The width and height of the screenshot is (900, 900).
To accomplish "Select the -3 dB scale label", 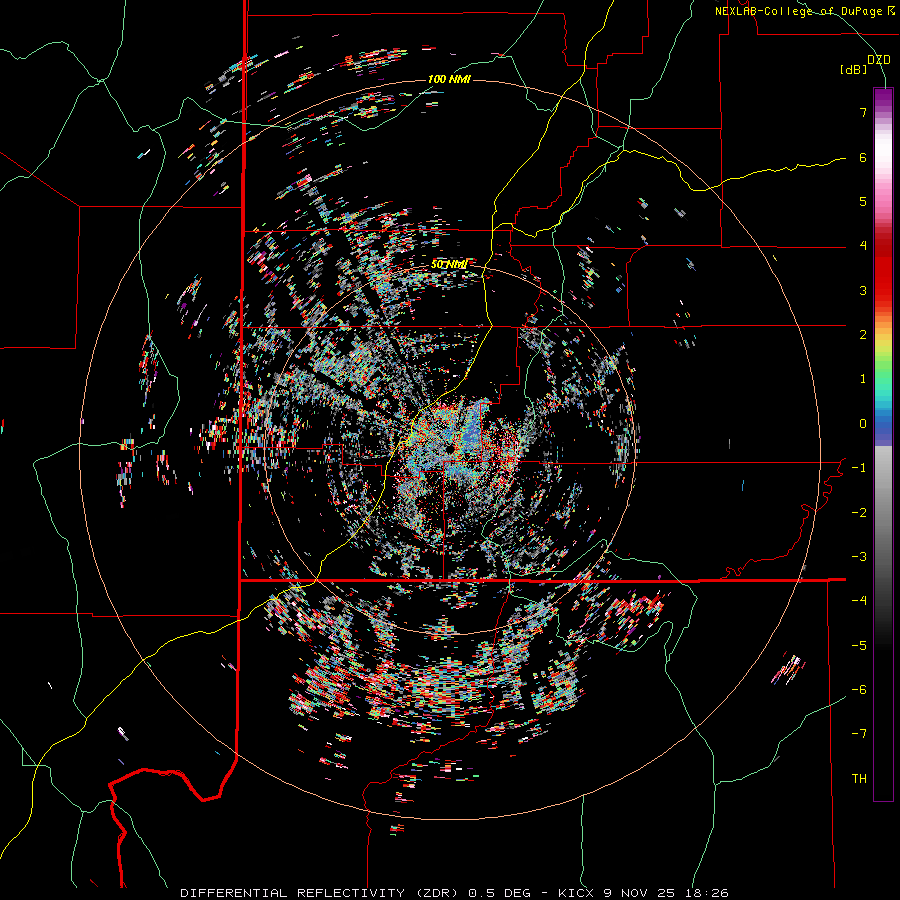I will (859, 557).
